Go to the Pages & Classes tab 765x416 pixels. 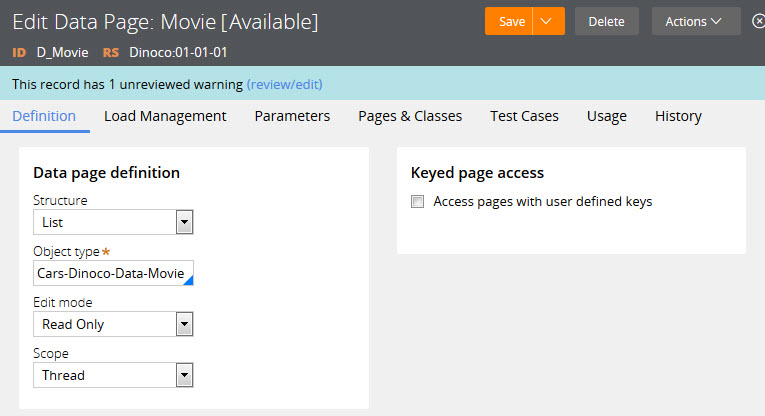[410, 116]
